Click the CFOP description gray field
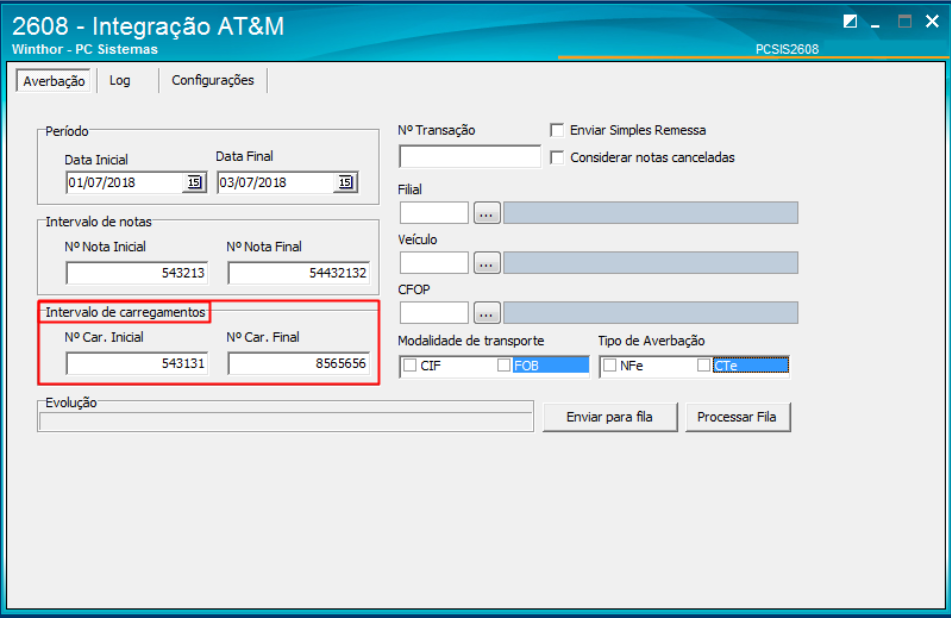The width and height of the screenshot is (951, 619). pyautogui.click(x=650, y=313)
